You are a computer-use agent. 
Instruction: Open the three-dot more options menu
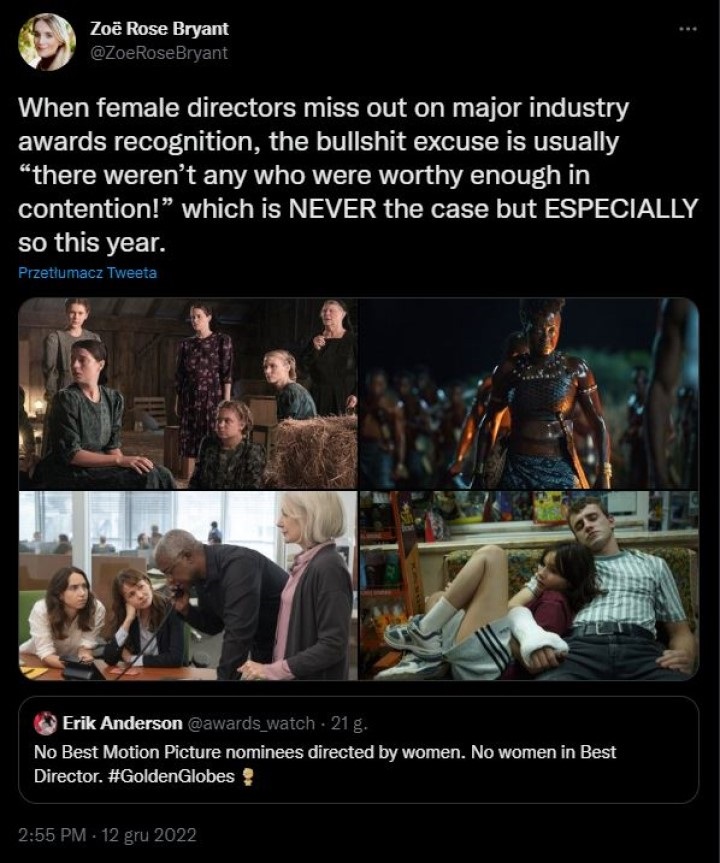[688, 29]
